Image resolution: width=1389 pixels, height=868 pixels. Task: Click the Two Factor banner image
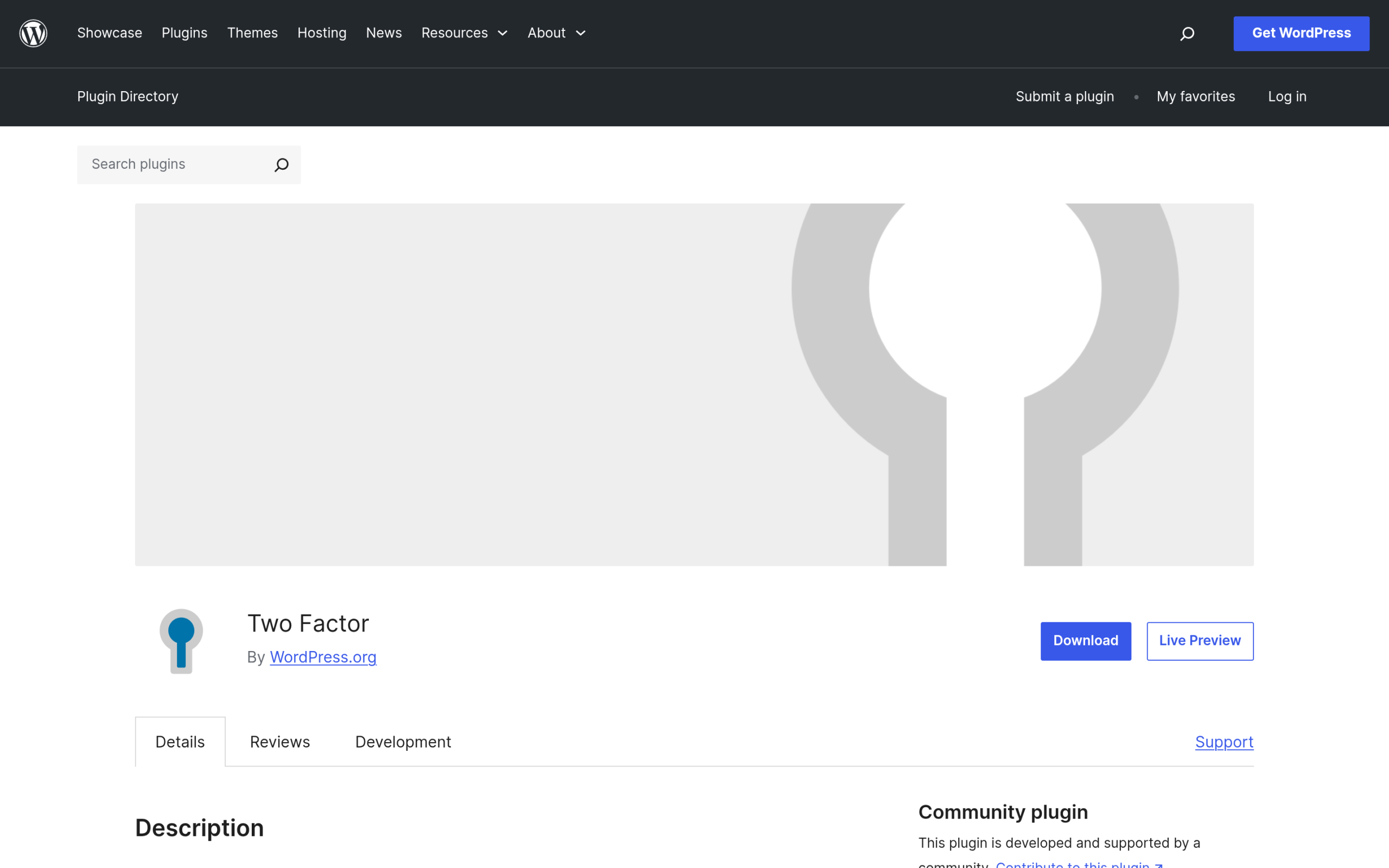pyautogui.click(x=694, y=385)
